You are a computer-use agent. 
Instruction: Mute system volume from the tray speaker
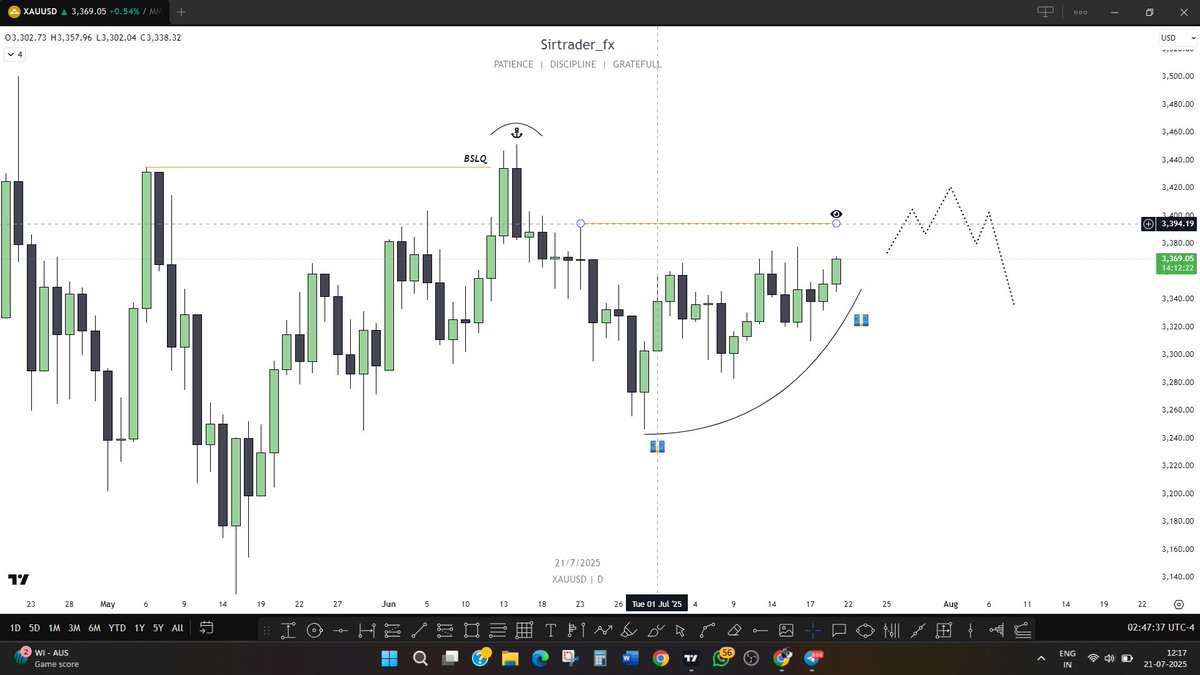coord(1110,659)
